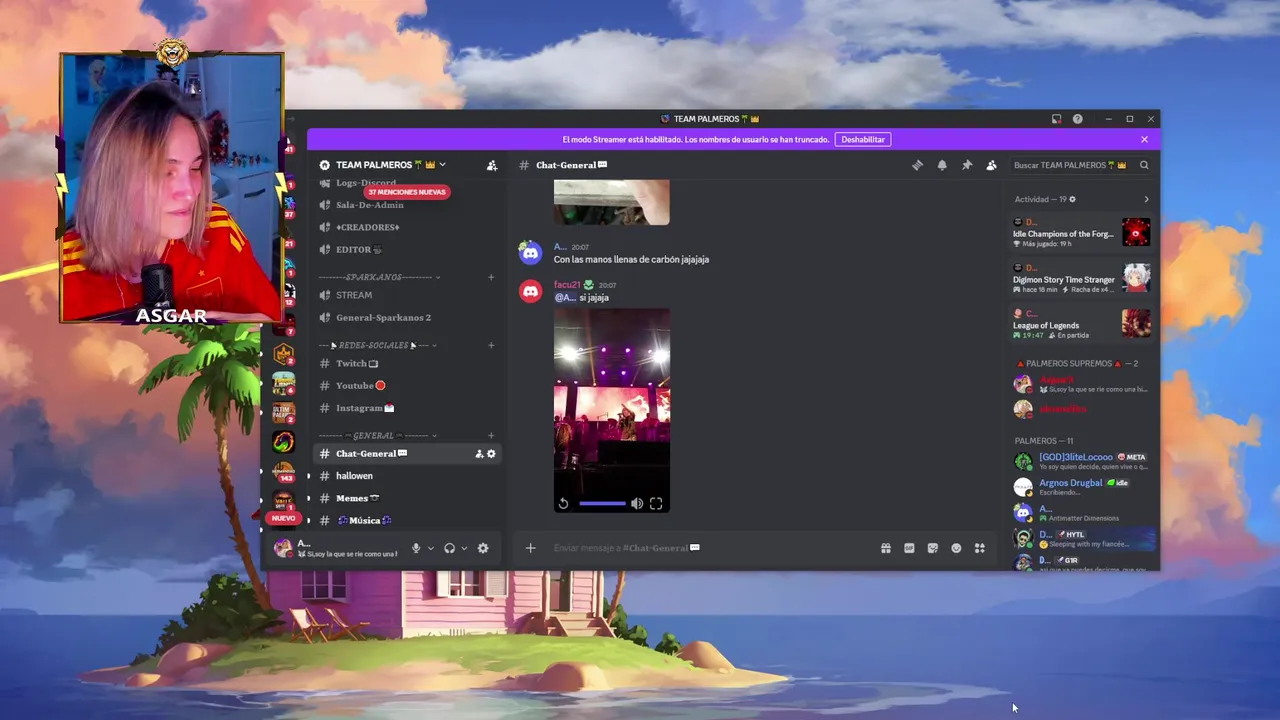Open User Settings gear icon
The image size is (1280, 720).
click(x=483, y=548)
